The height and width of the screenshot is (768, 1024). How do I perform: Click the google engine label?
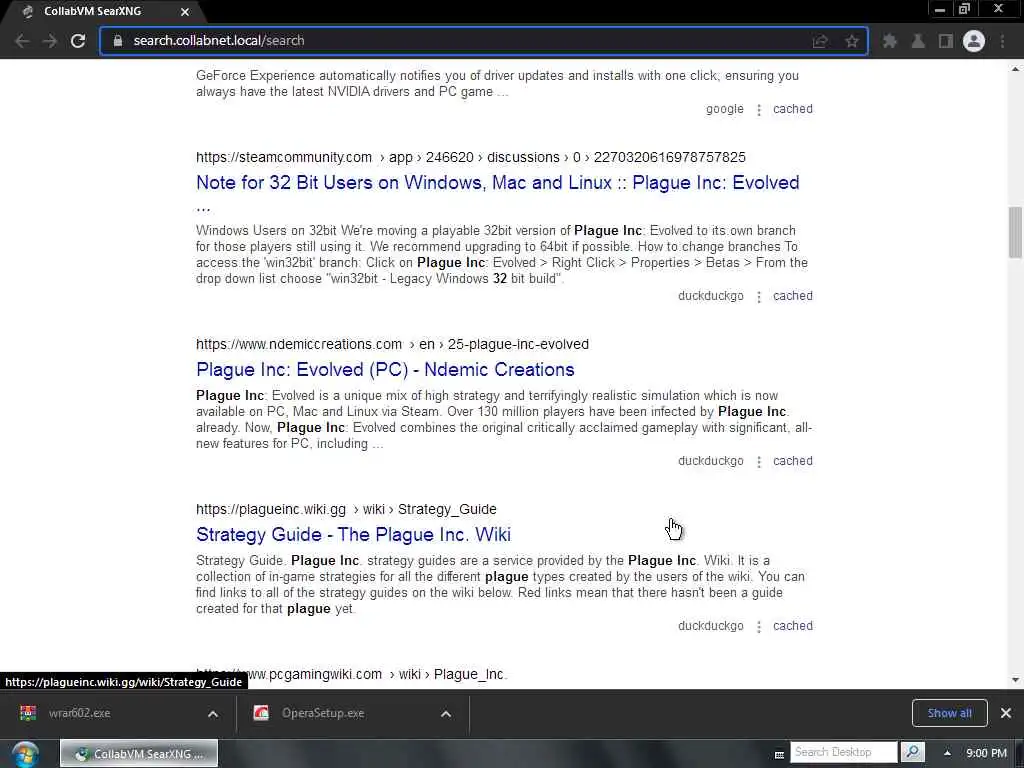pyautogui.click(x=724, y=109)
